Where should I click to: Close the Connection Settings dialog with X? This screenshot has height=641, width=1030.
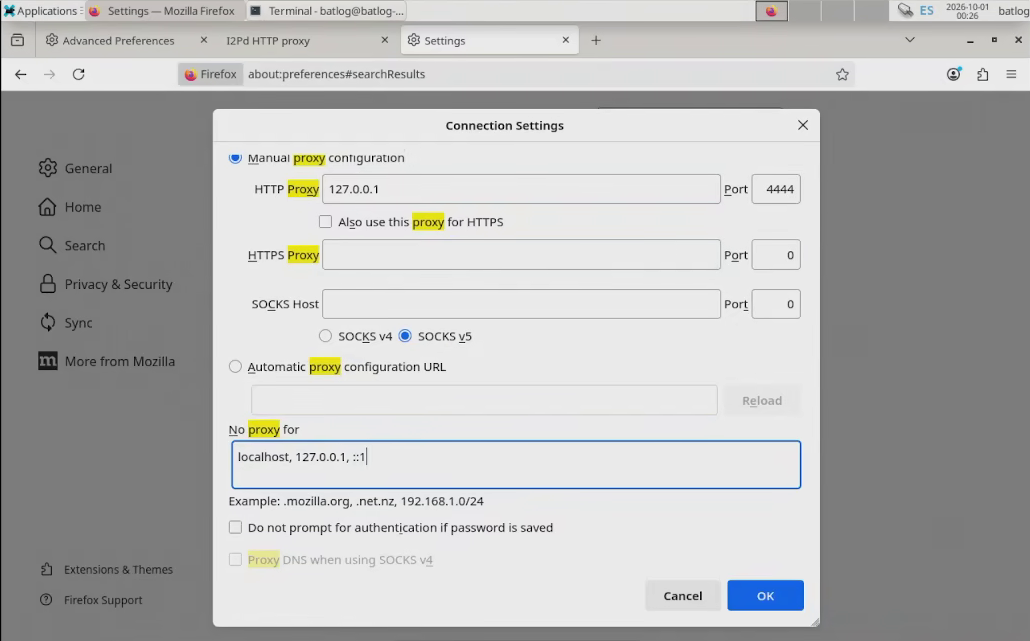[x=803, y=125]
